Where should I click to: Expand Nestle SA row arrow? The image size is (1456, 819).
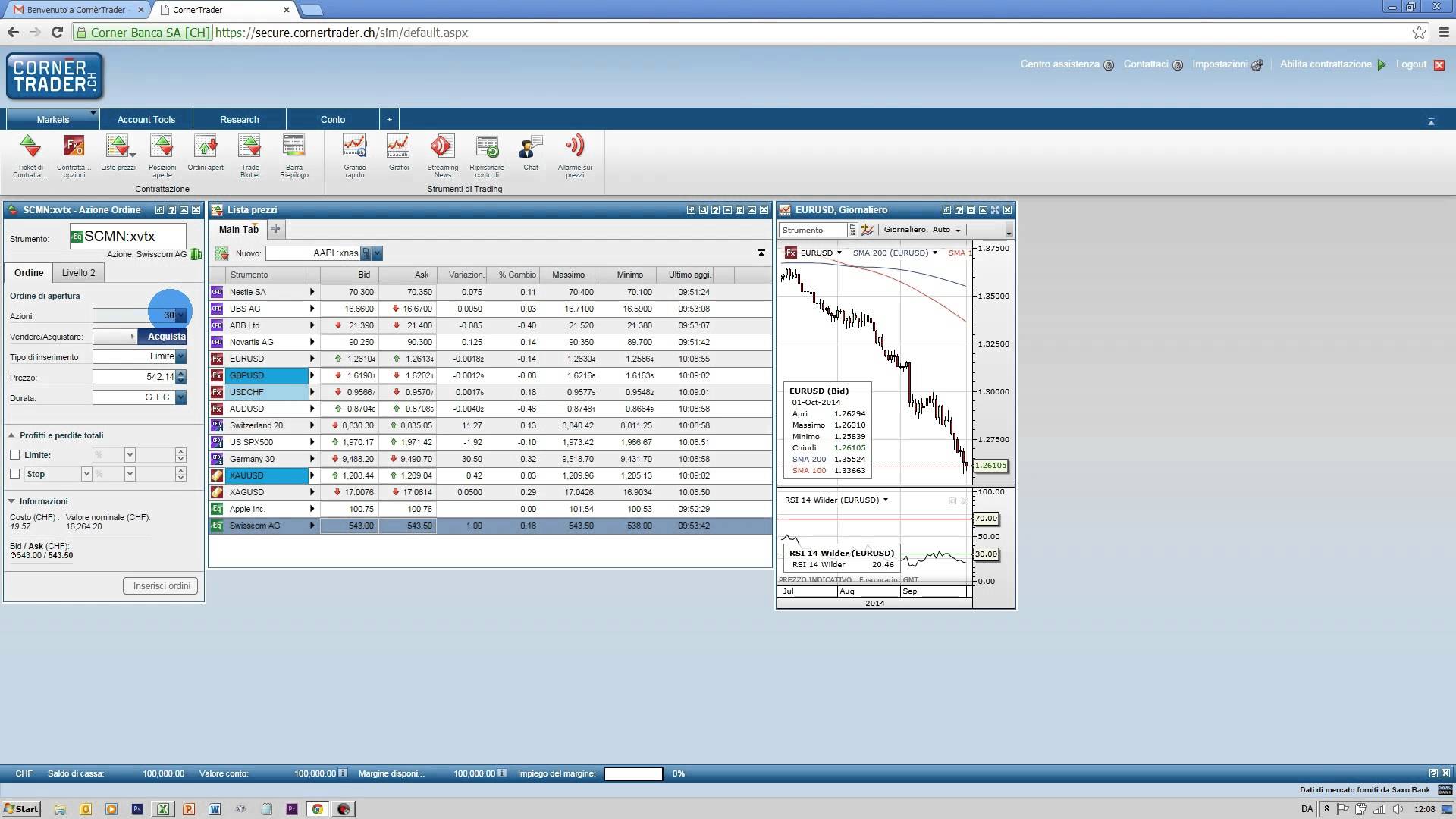[x=312, y=292]
